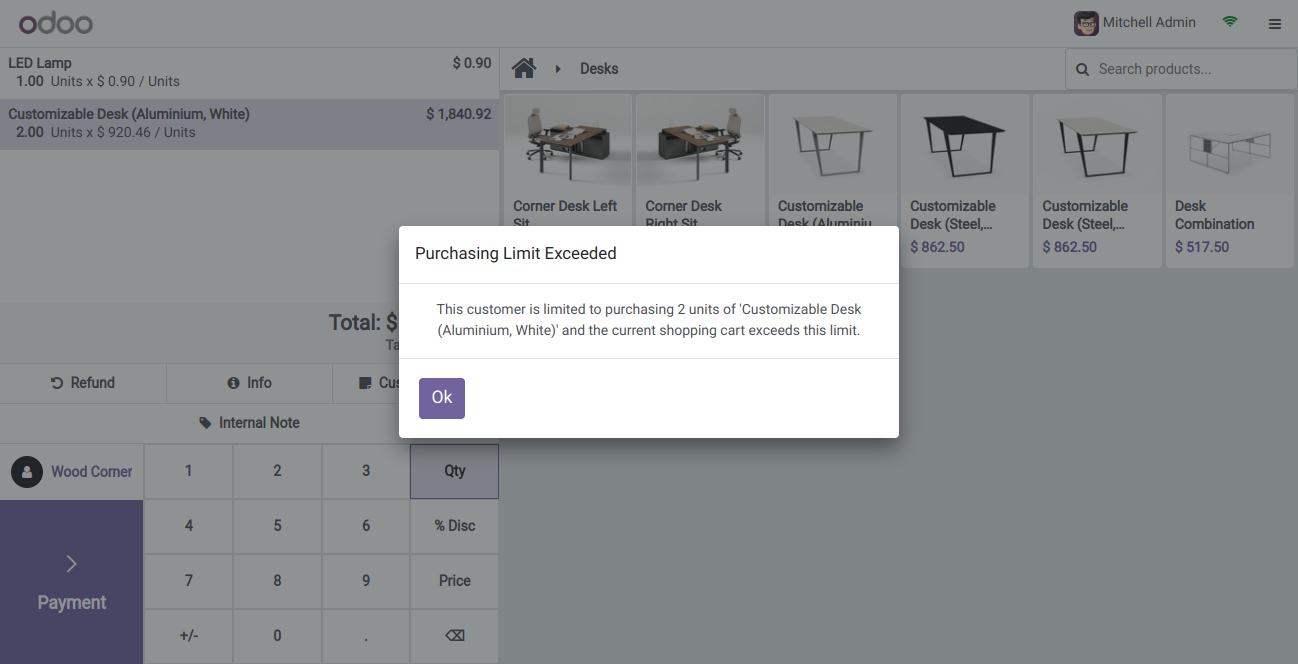Image resolution: width=1298 pixels, height=664 pixels.
Task: Click numpad key 3
Action: pyautogui.click(x=366, y=471)
